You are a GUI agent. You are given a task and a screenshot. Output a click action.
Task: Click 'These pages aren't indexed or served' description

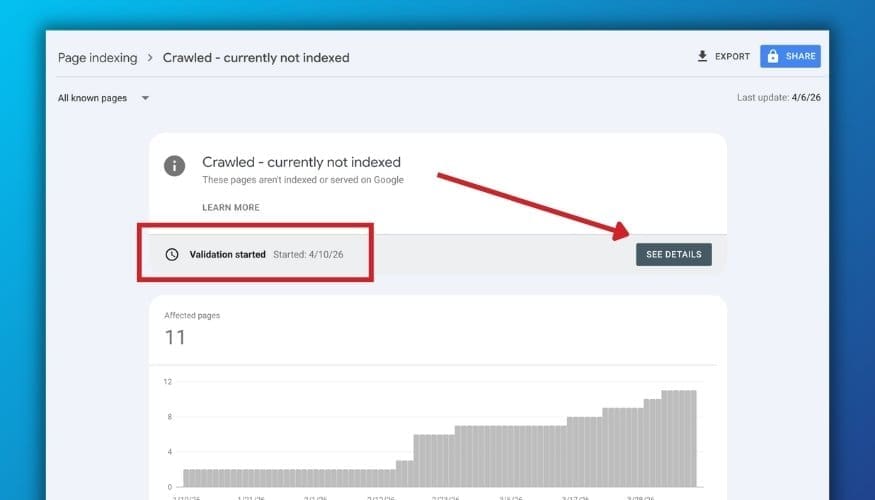(x=303, y=180)
